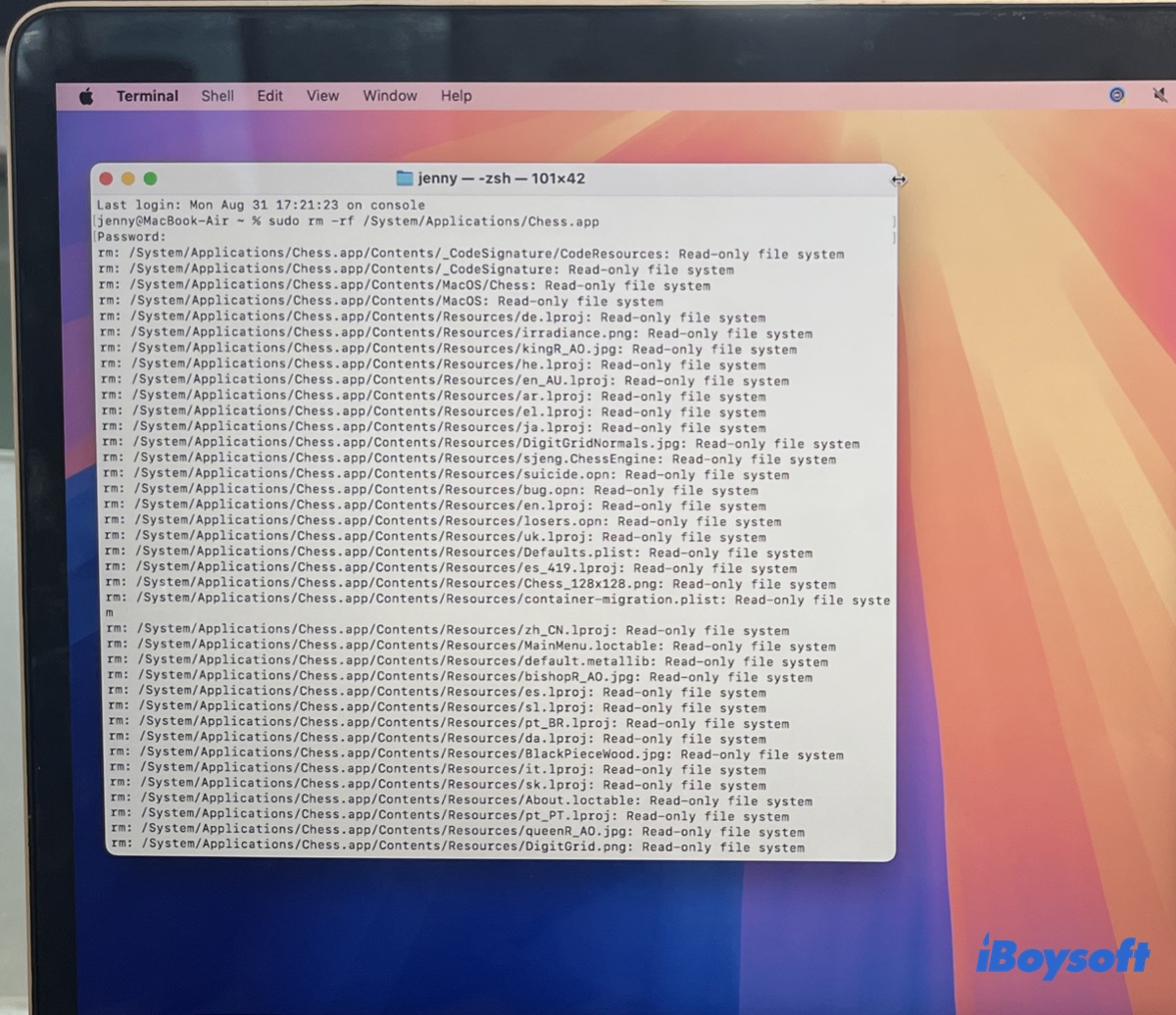Click the line with 'BlackPieceWood.jpg'

(474, 754)
